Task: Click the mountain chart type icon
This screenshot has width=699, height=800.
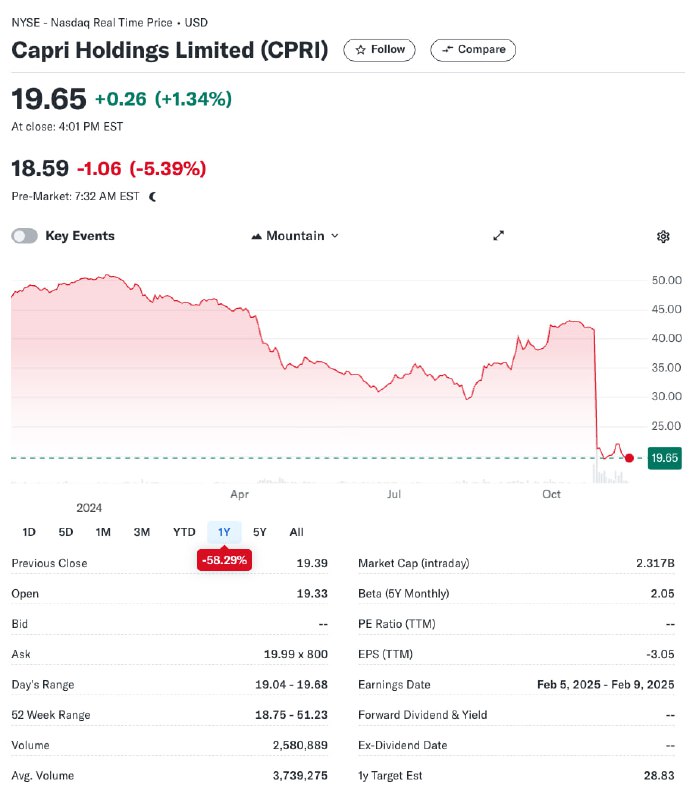Action: click(257, 236)
